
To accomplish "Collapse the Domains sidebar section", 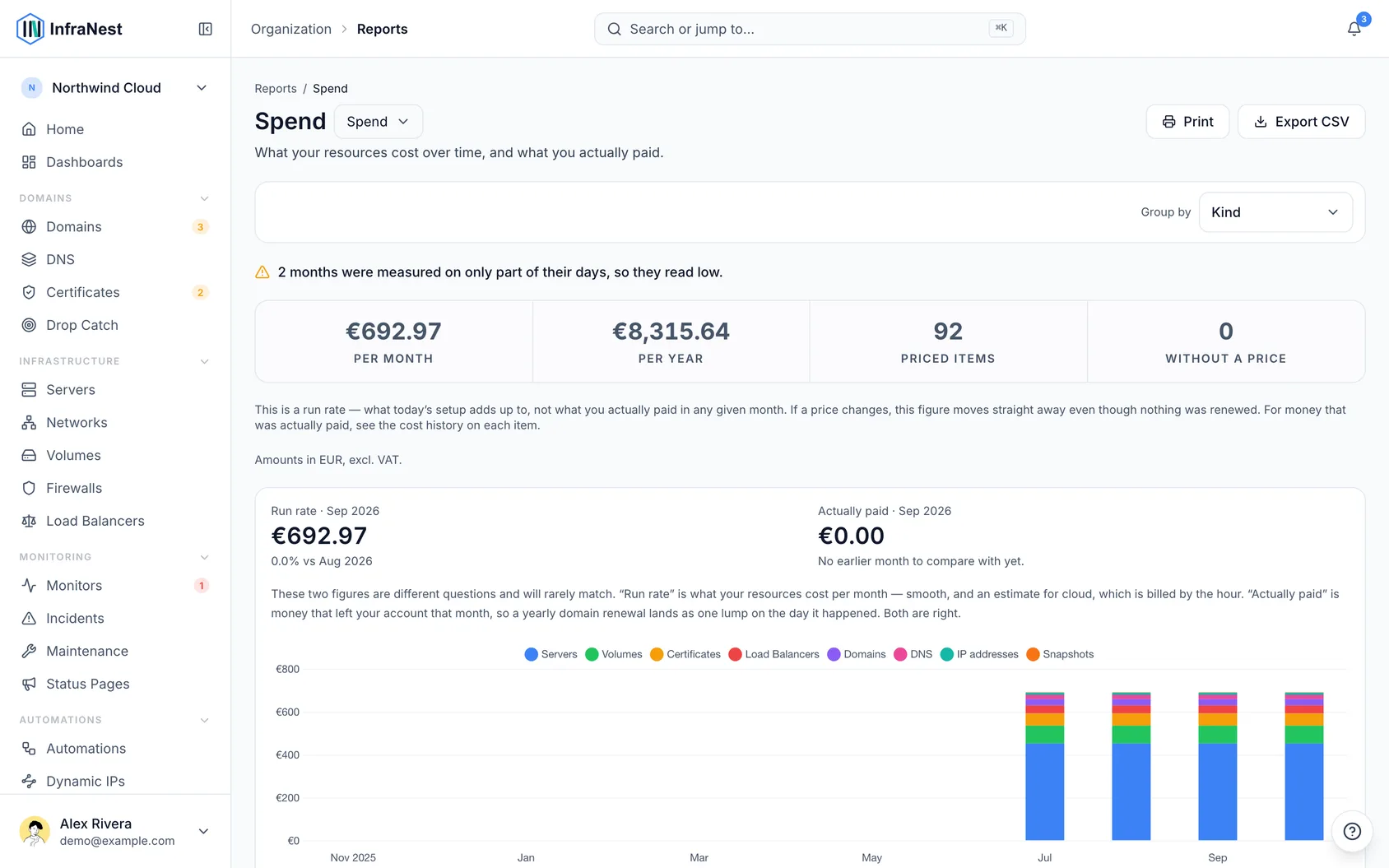I will click(x=205, y=198).
